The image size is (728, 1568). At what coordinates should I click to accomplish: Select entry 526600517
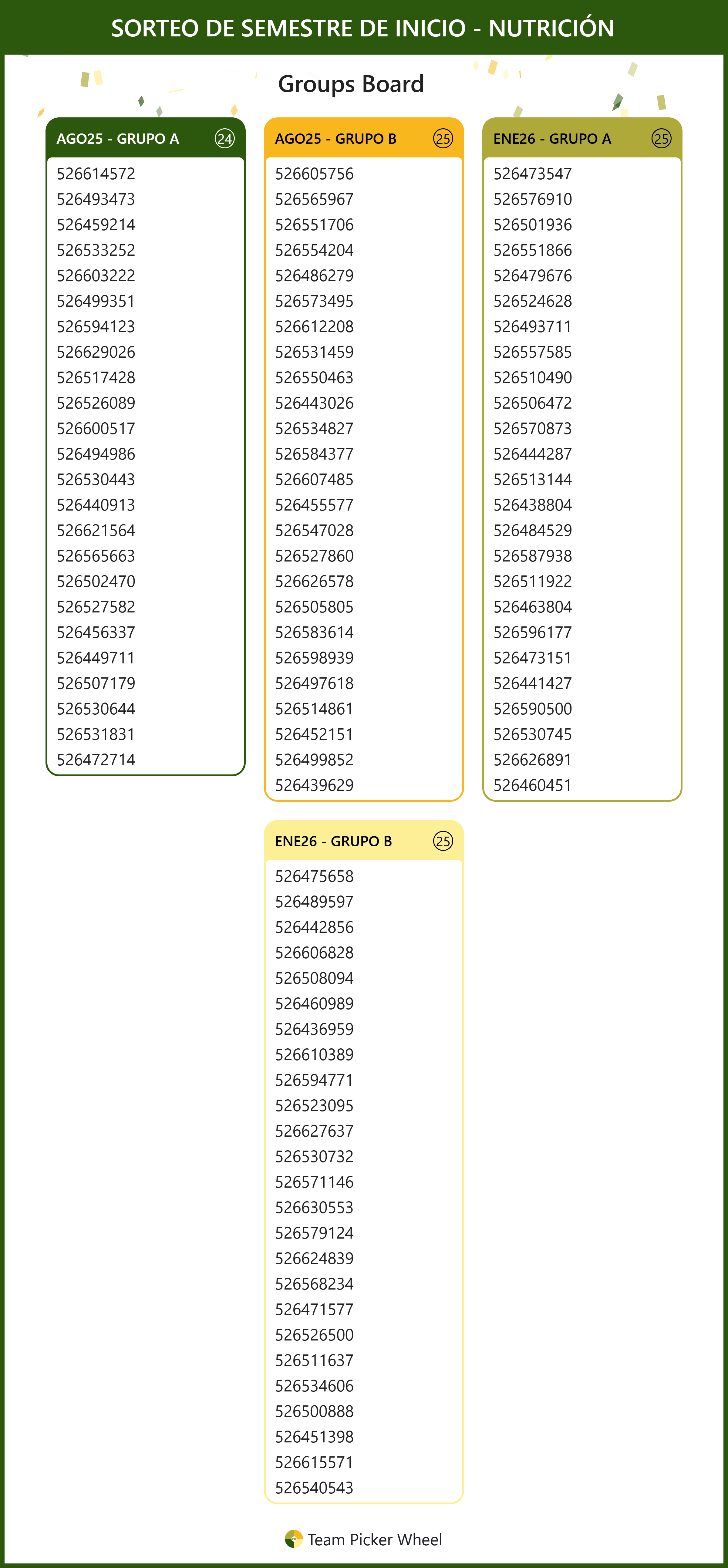tap(96, 429)
